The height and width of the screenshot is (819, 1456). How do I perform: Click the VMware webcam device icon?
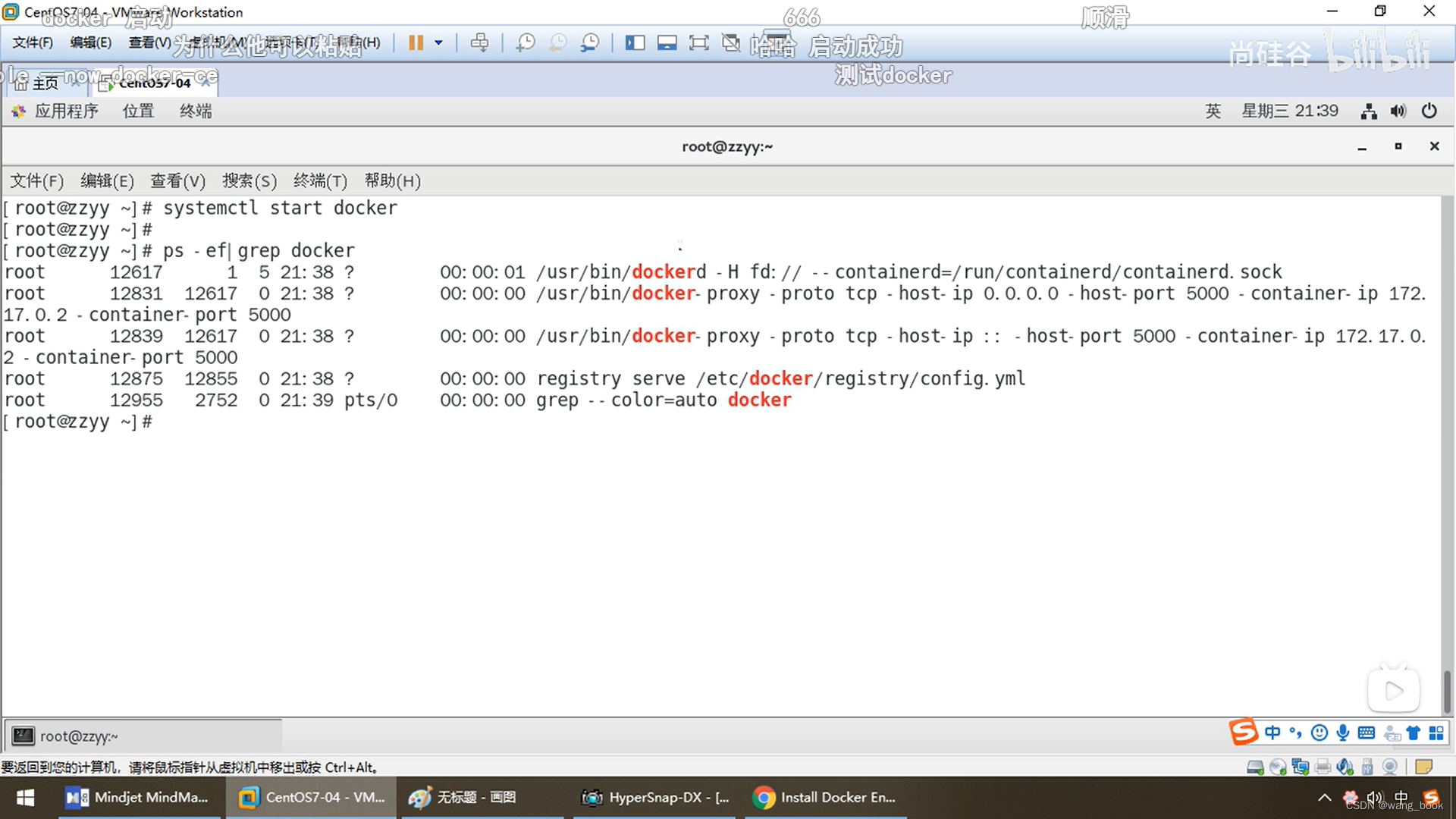1390,767
